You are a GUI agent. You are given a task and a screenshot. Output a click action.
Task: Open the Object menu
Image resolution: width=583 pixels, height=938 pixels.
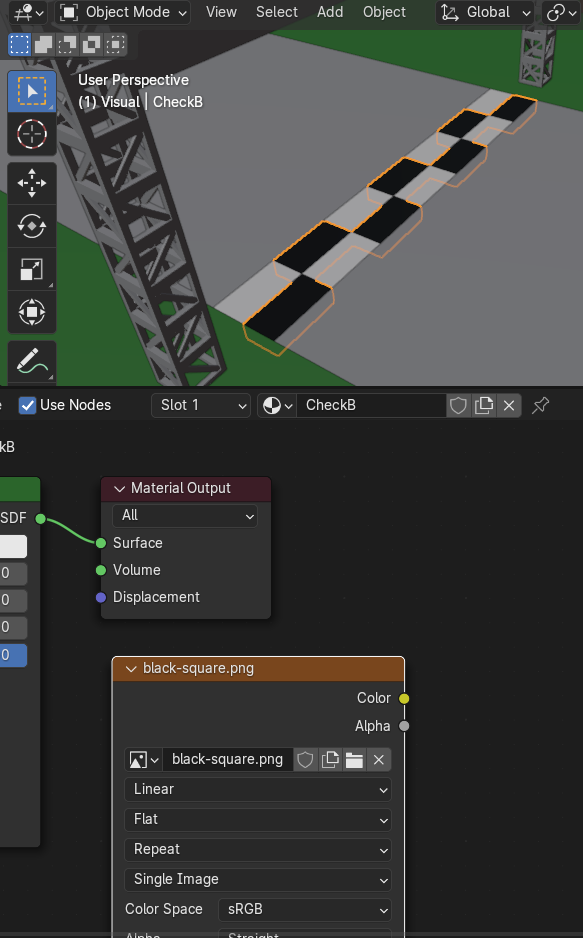(x=384, y=12)
